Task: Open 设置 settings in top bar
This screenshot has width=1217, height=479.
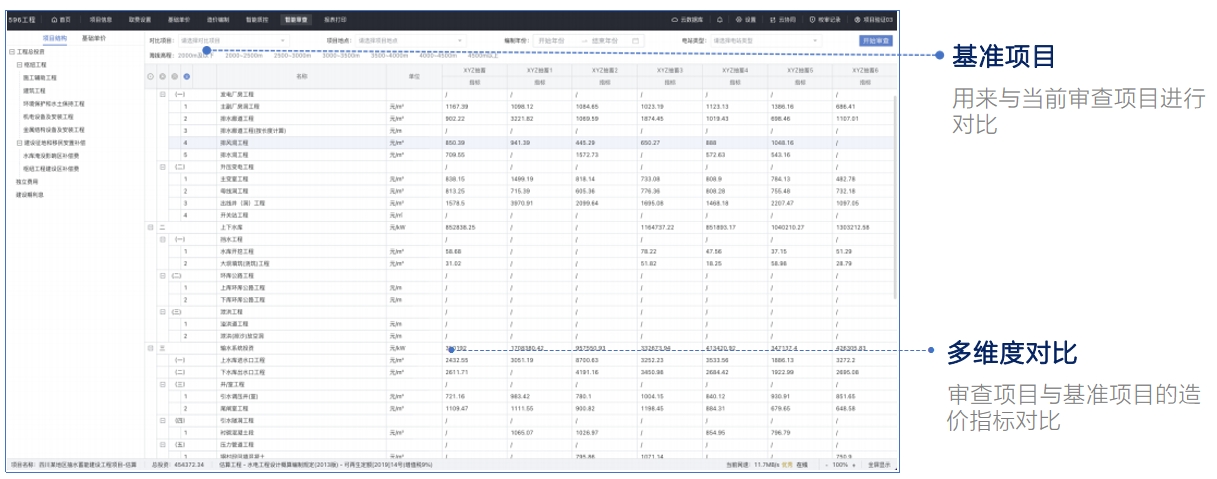Action: pos(746,19)
